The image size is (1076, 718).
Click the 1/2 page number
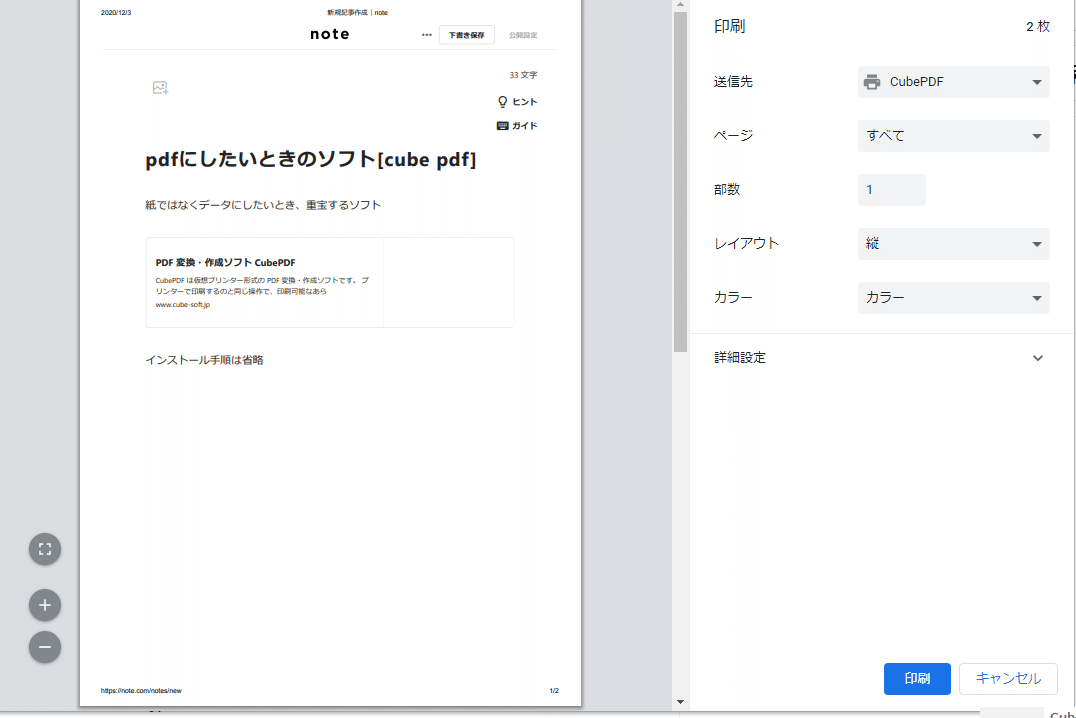click(554, 691)
